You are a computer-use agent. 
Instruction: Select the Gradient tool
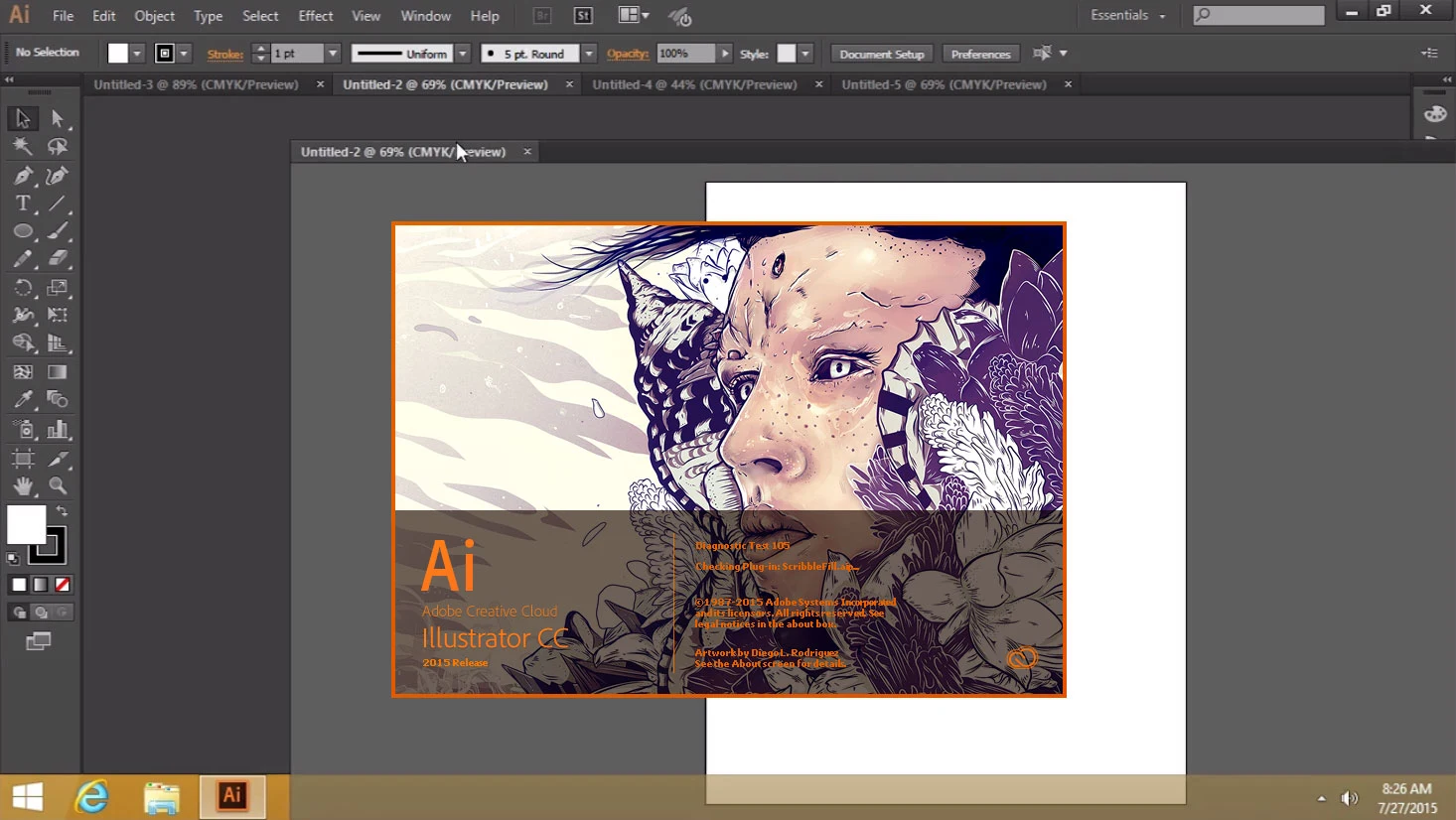[58, 372]
